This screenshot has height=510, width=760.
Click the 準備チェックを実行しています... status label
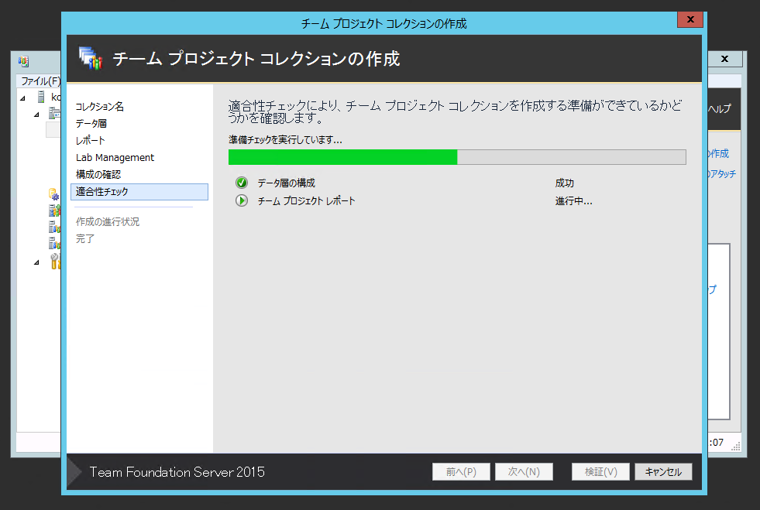(285, 140)
